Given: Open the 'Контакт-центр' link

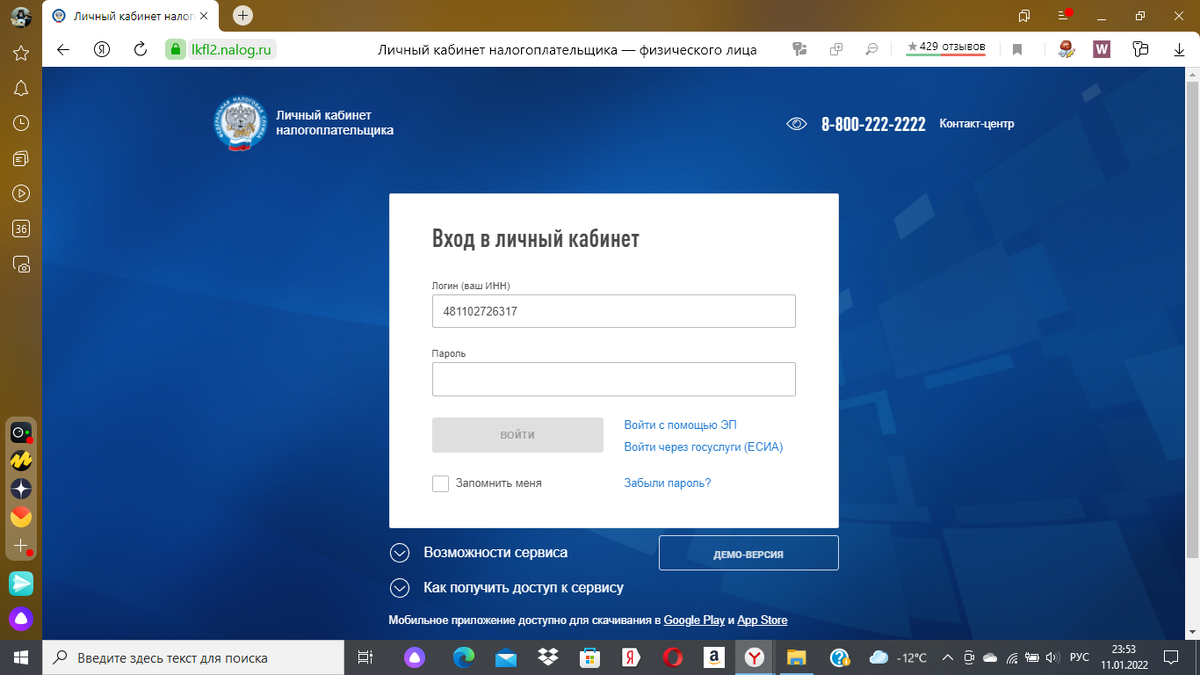Looking at the screenshot, I should click(x=977, y=124).
